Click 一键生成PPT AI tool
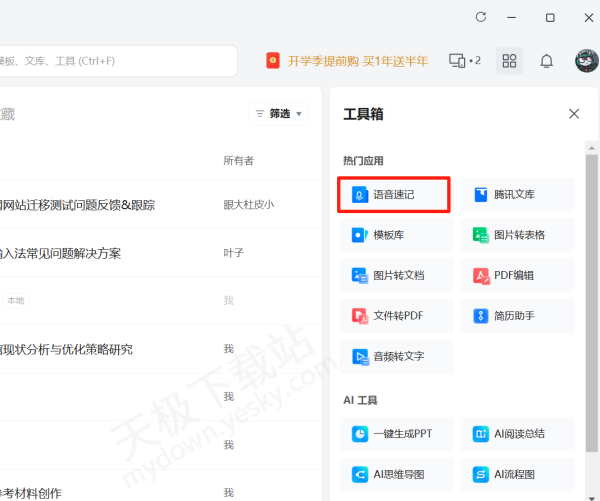600x501 pixels. coord(396,433)
